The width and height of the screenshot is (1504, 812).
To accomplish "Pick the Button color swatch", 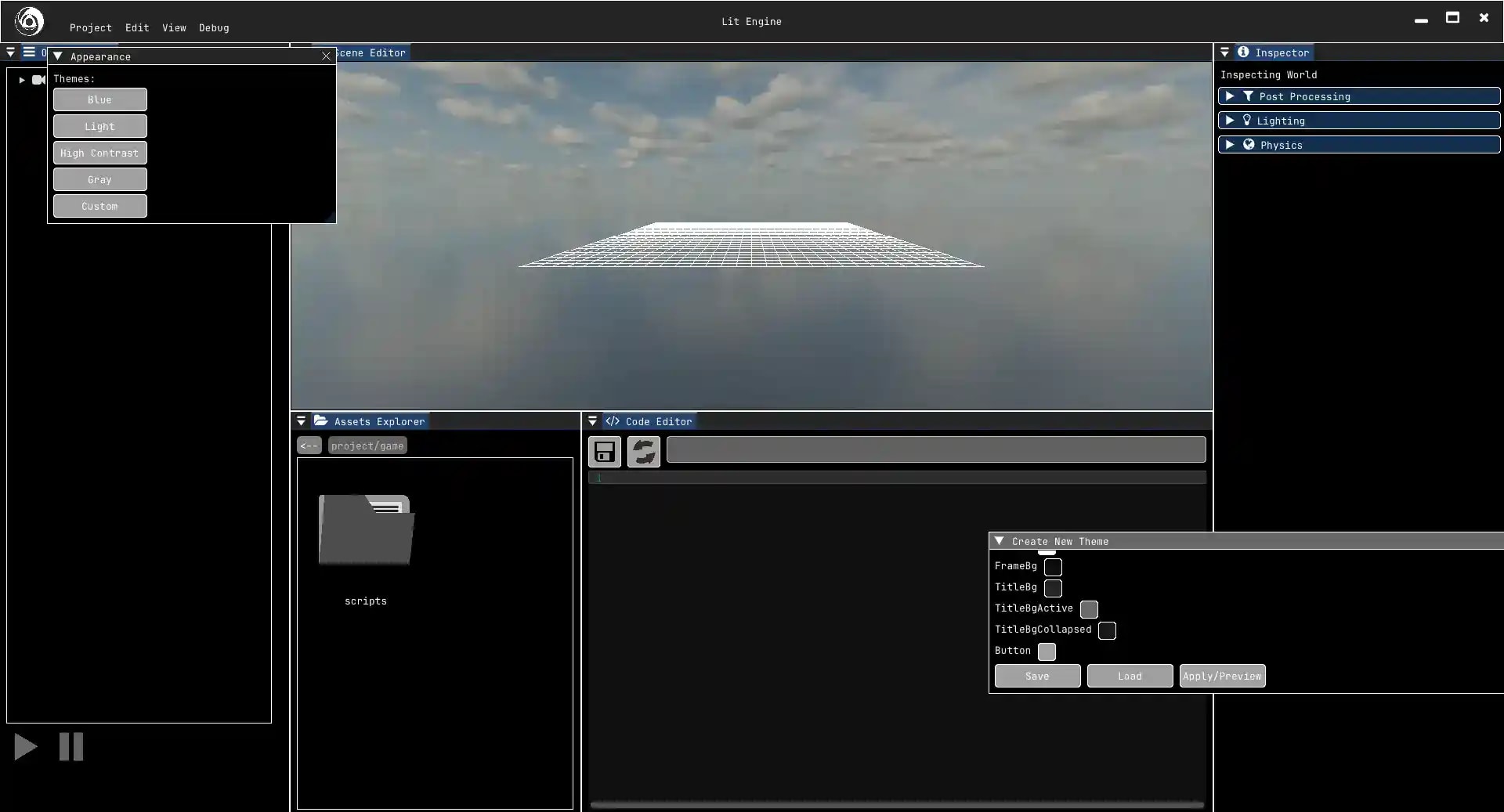I will [x=1047, y=651].
